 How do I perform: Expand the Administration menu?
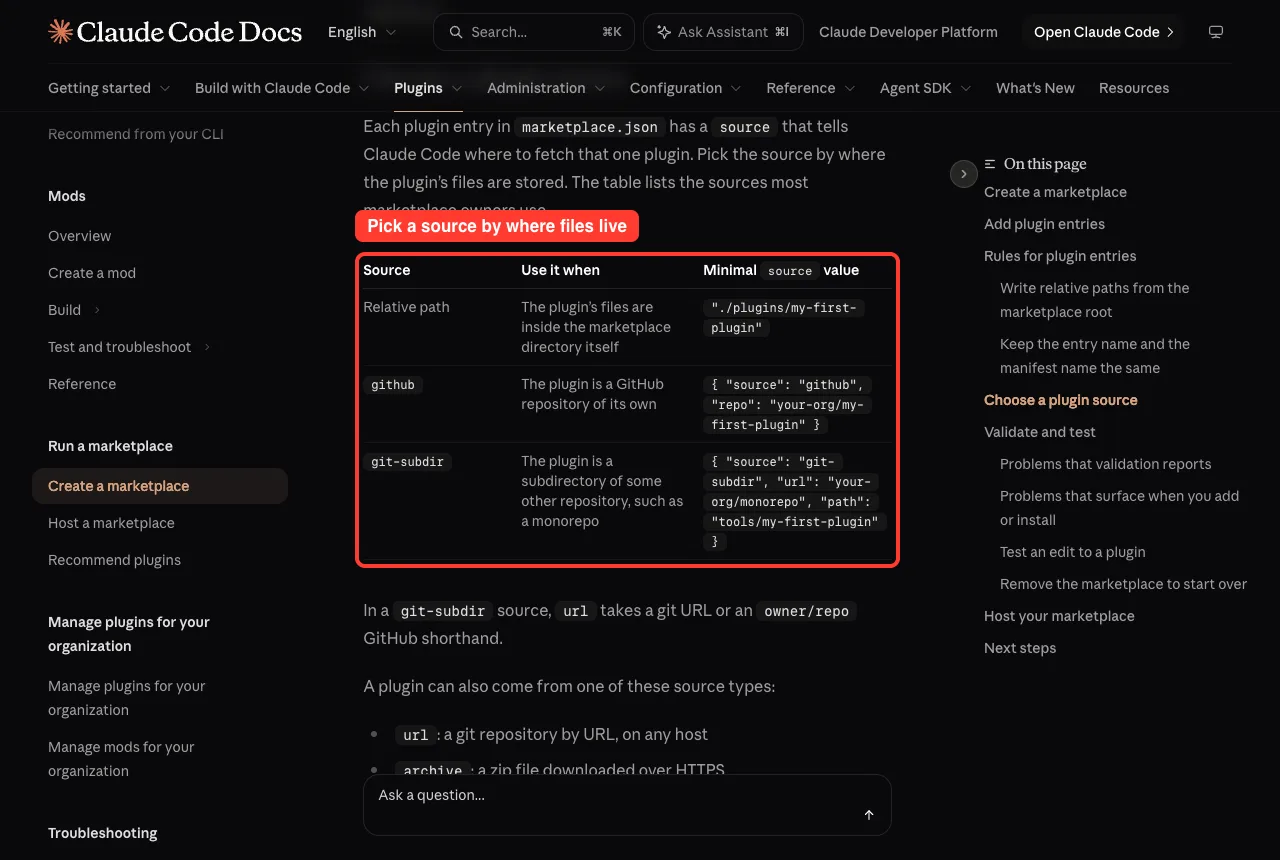[546, 88]
